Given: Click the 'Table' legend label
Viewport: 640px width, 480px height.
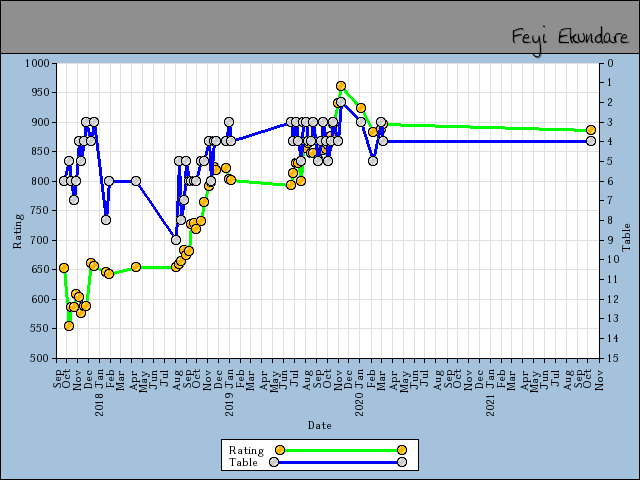Looking at the screenshot, I should coord(243,462).
